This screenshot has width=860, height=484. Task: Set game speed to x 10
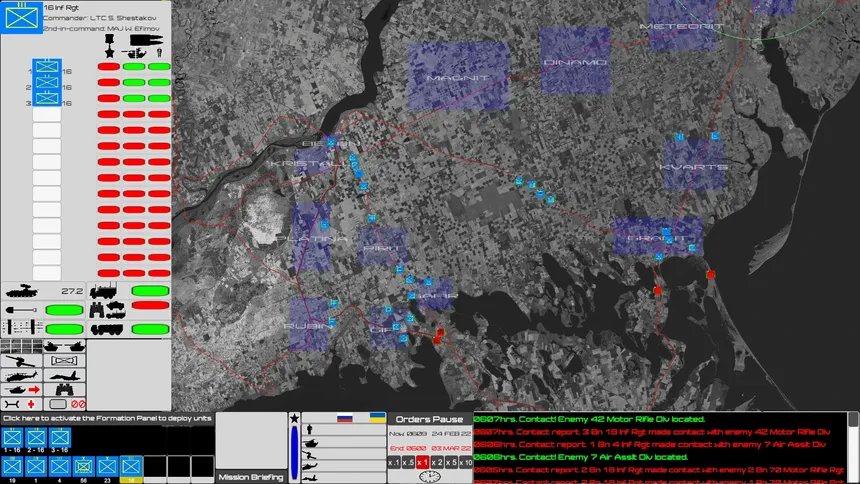tap(466, 462)
